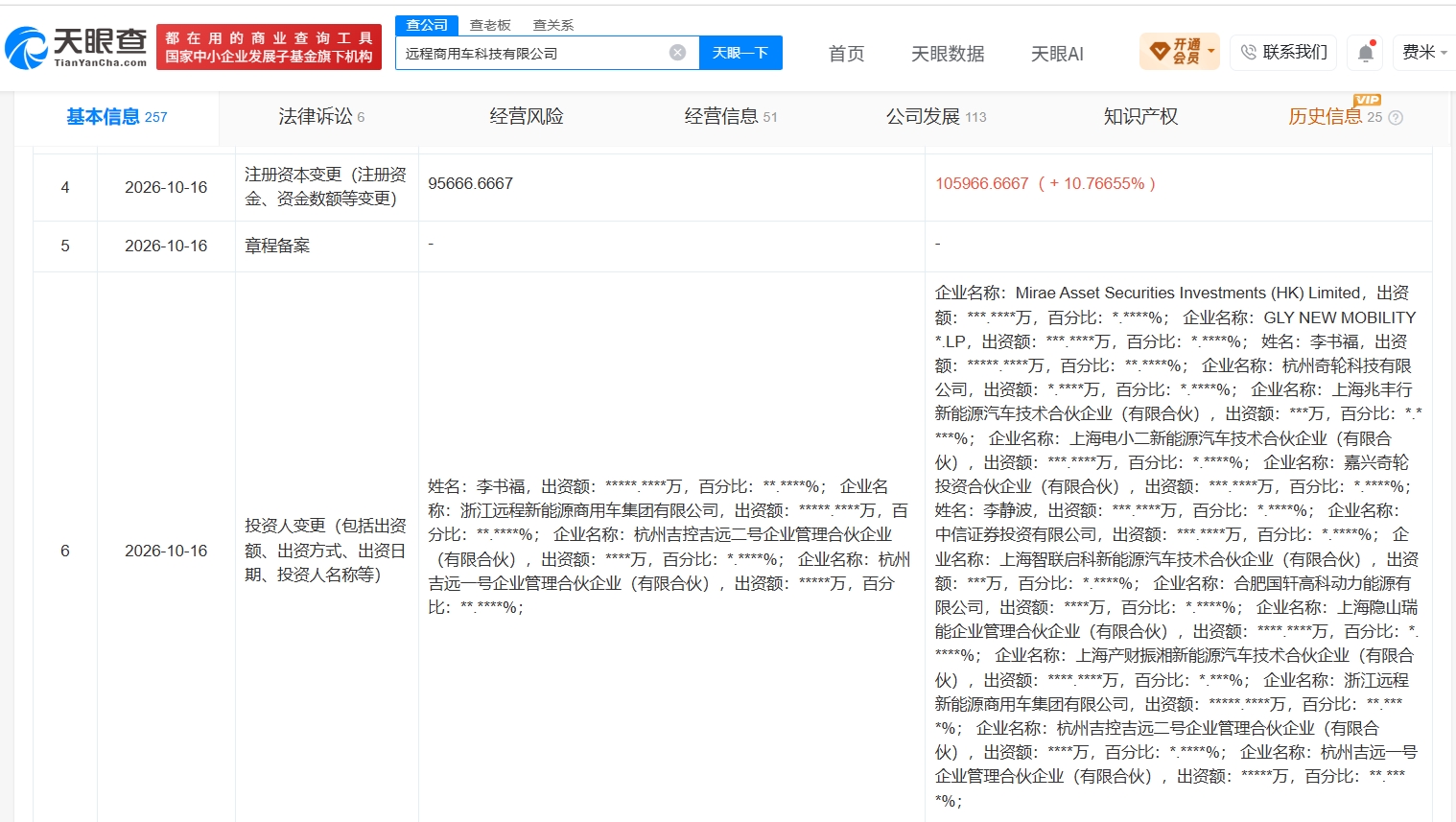Open 天眼AI menu
The height and width of the screenshot is (822, 1456).
(1057, 54)
